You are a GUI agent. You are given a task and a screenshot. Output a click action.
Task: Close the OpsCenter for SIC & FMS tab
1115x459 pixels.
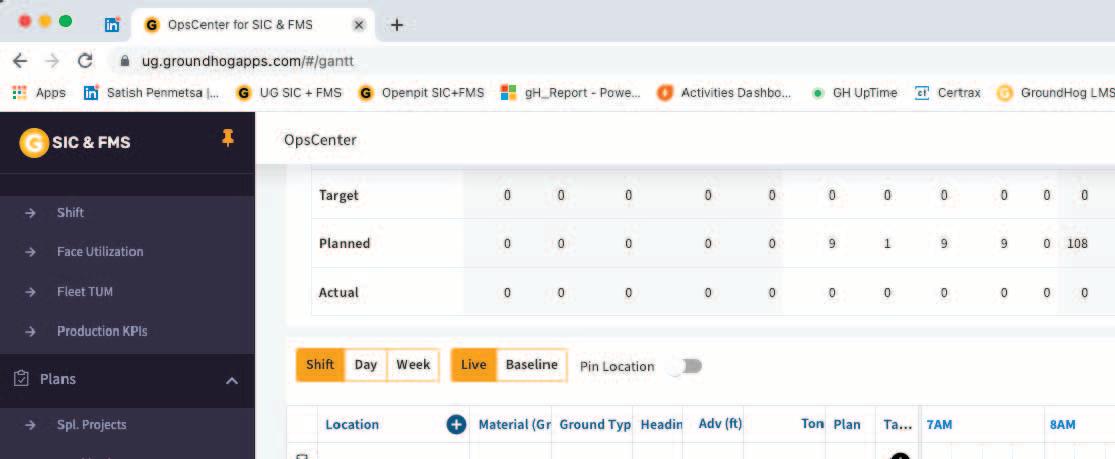(x=359, y=25)
